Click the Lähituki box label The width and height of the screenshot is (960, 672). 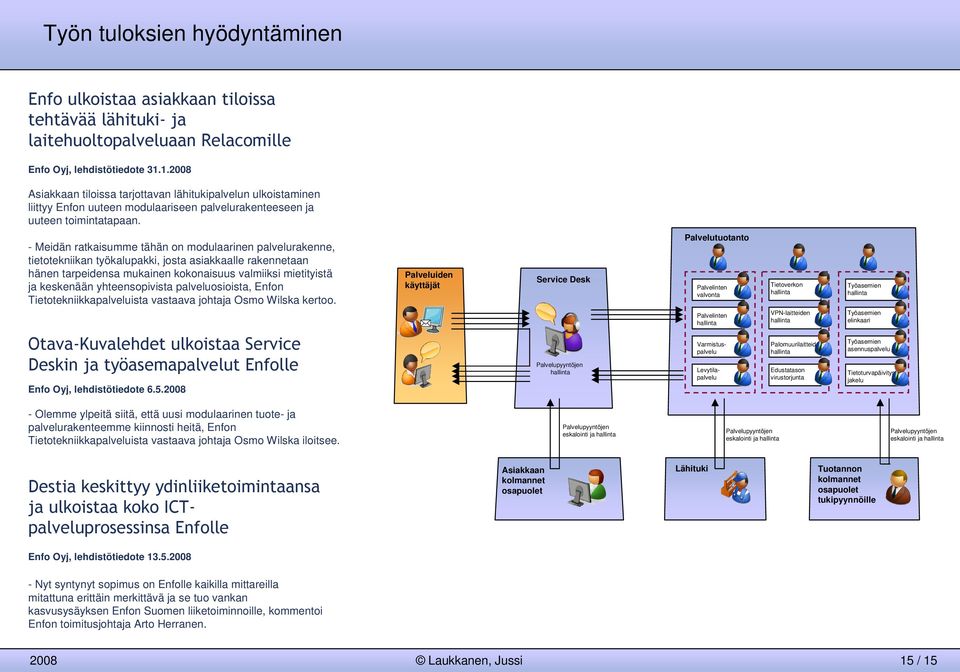click(691, 468)
